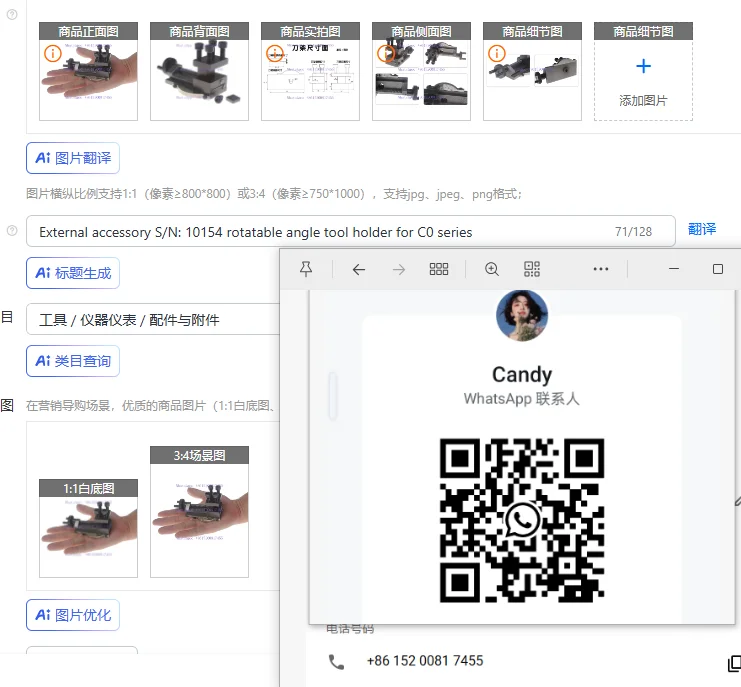Copy the phone number with the copy icon
The width and height of the screenshot is (741, 687).
pos(734,663)
